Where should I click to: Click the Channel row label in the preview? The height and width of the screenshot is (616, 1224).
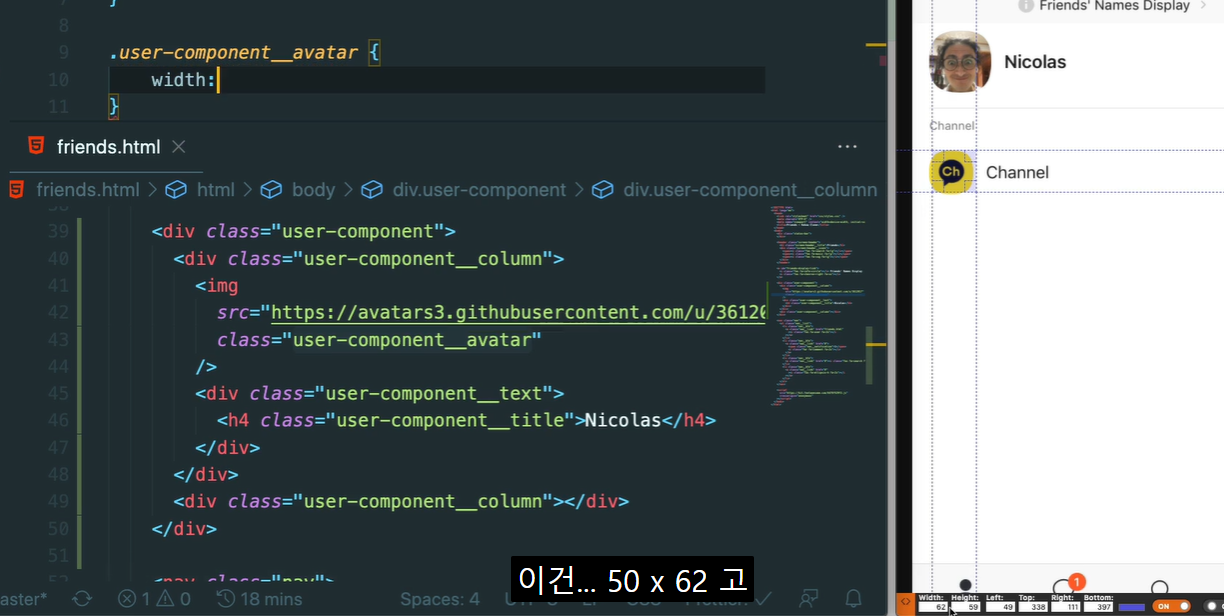pos(1017,172)
